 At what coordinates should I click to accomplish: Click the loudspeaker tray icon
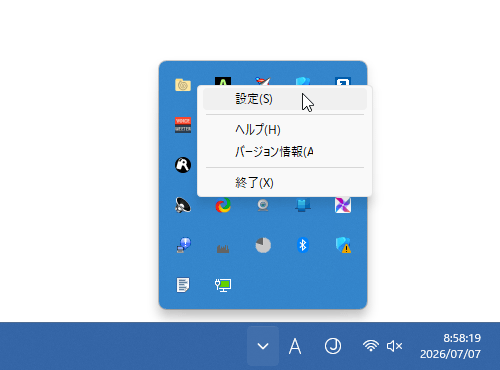[183, 205]
